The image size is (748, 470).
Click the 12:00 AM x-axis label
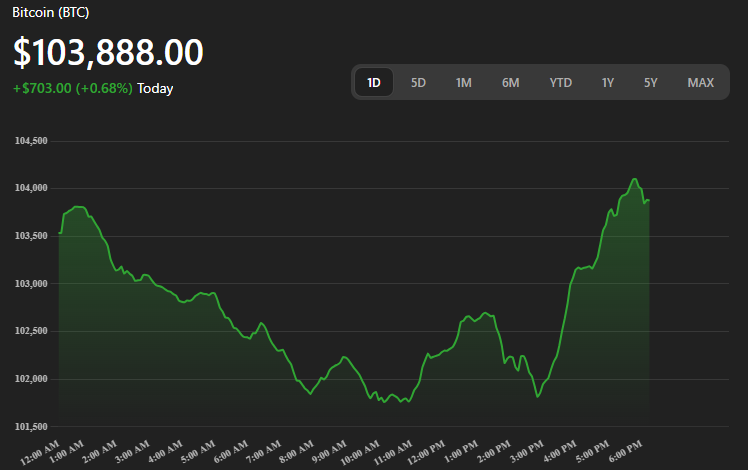[x=40, y=453]
